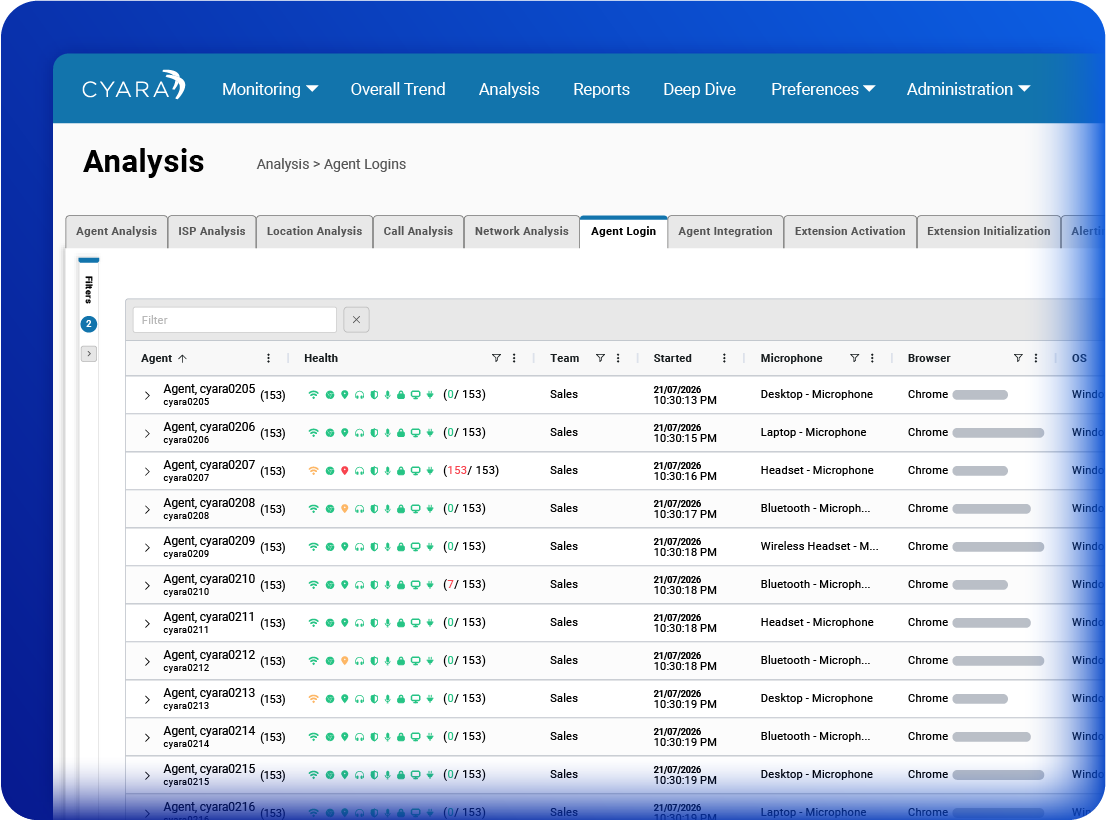Click the Analysis breadcrumb link
1107x821 pixels.
point(283,164)
